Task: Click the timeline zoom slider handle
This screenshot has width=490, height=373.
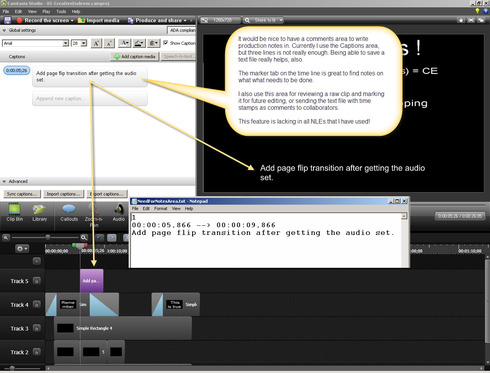Action: pos(48,237)
